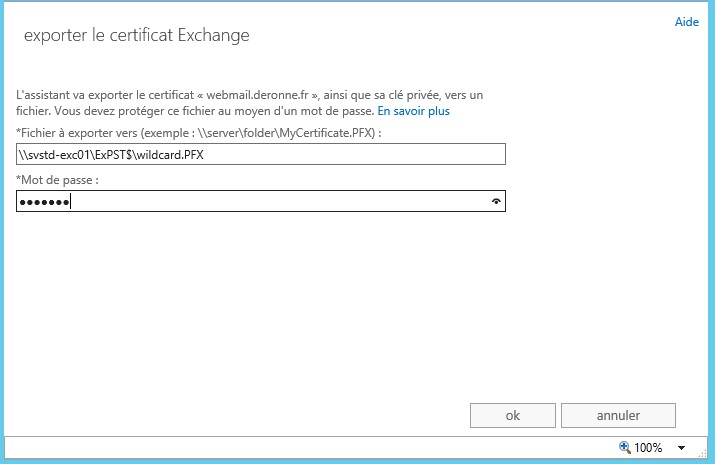
Task: Cancel with the annuler button
Action: [618, 415]
